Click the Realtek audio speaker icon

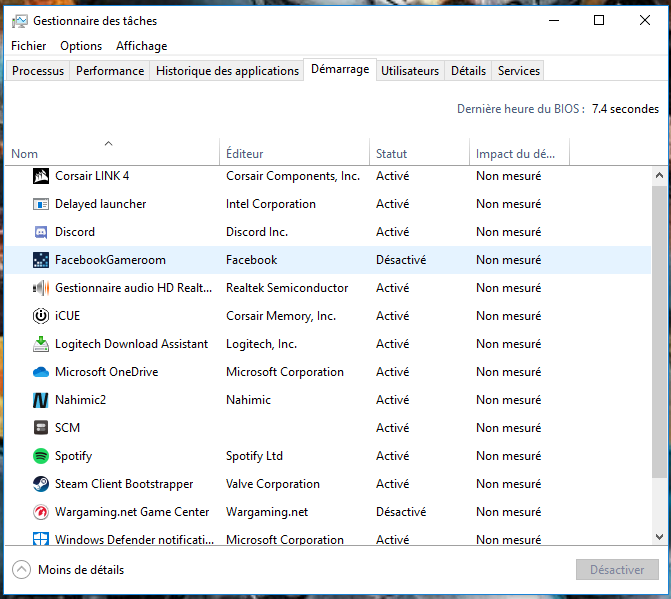(41, 288)
